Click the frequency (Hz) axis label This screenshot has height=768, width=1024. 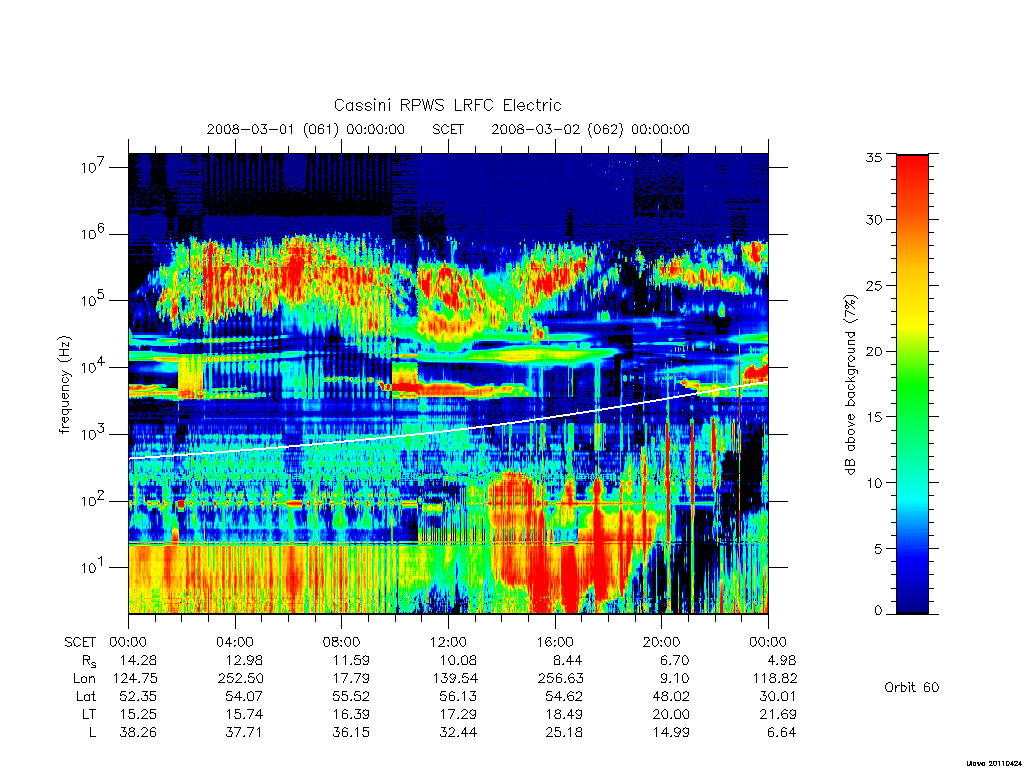pos(64,385)
